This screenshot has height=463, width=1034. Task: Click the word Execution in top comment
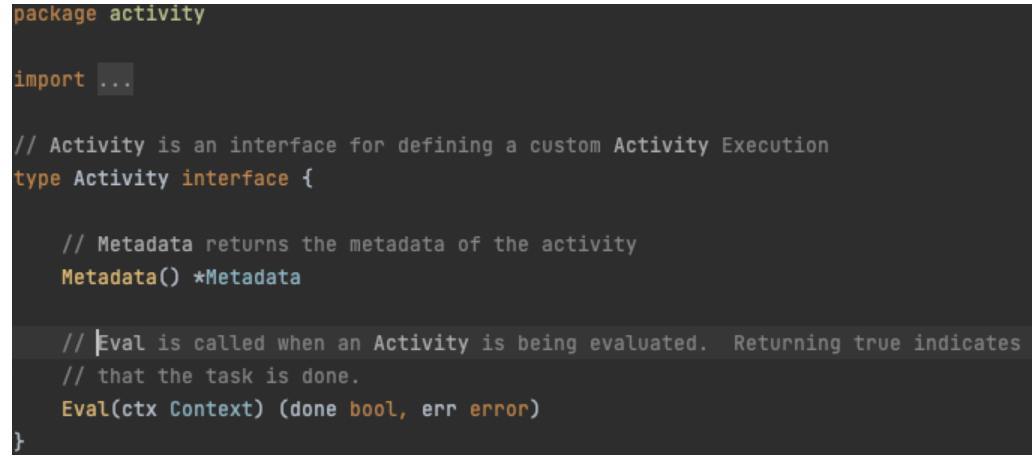pyautogui.click(x=775, y=146)
